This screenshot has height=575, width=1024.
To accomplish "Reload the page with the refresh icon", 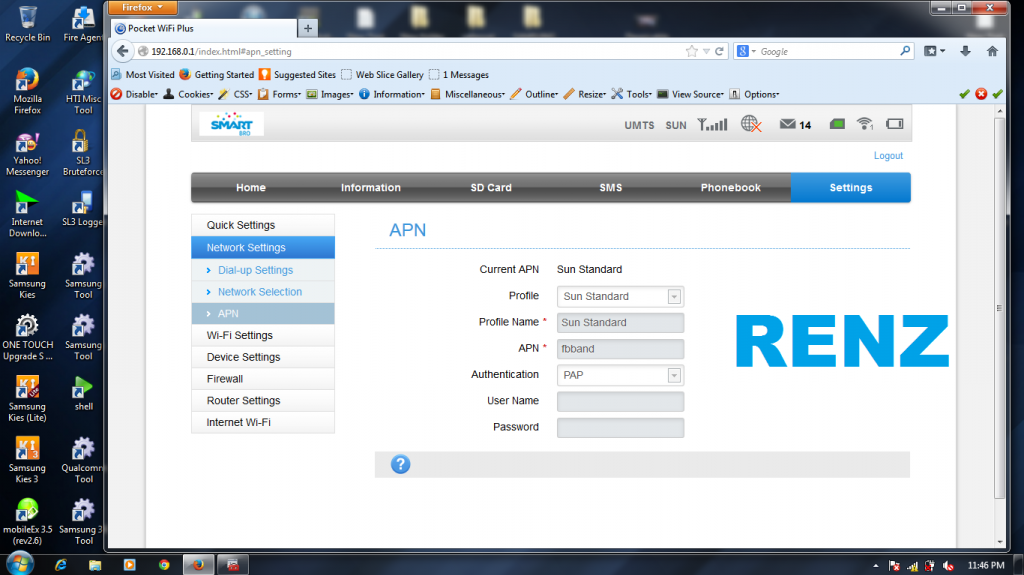I will click(x=719, y=51).
